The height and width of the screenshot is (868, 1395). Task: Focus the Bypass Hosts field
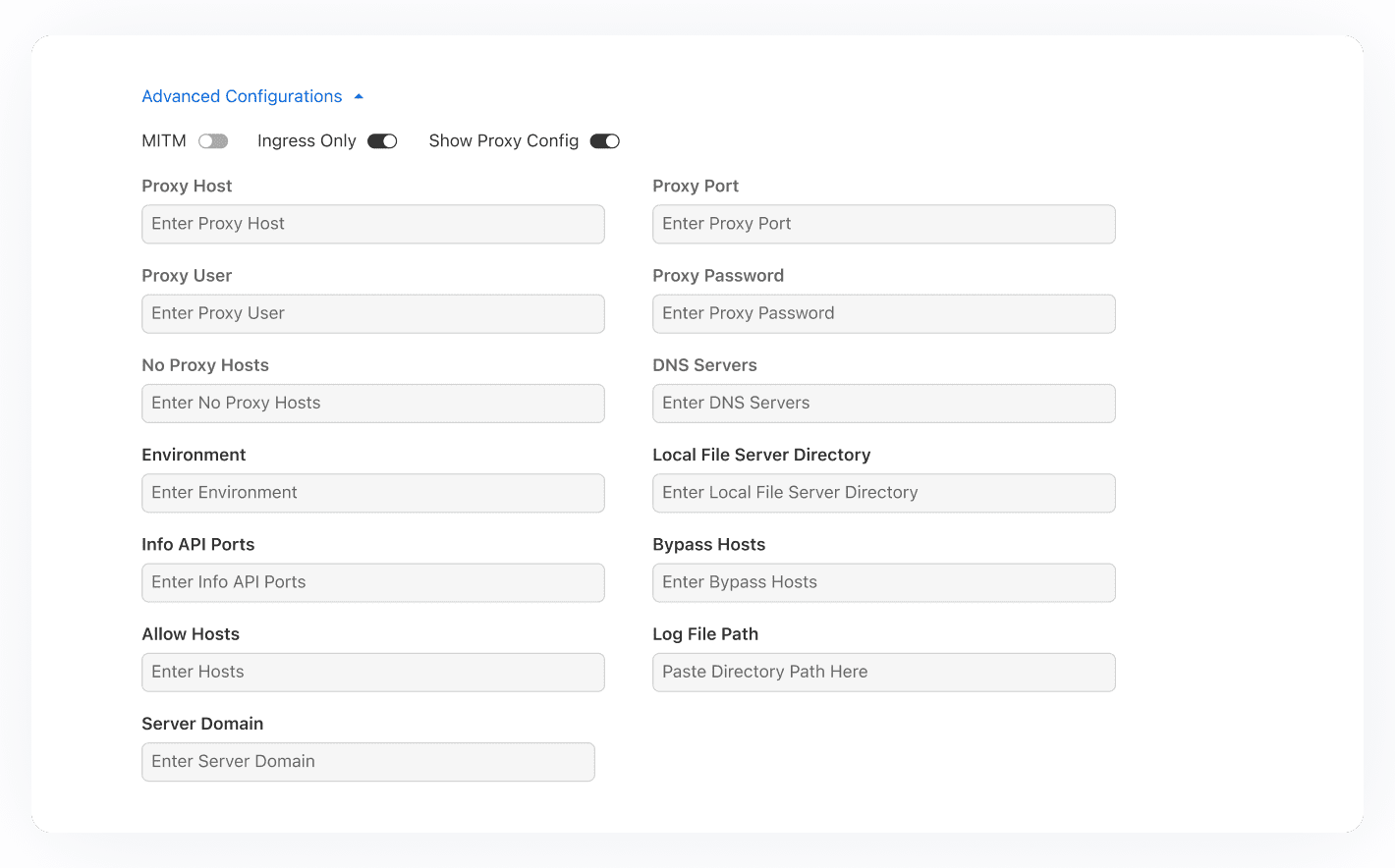click(x=883, y=582)
